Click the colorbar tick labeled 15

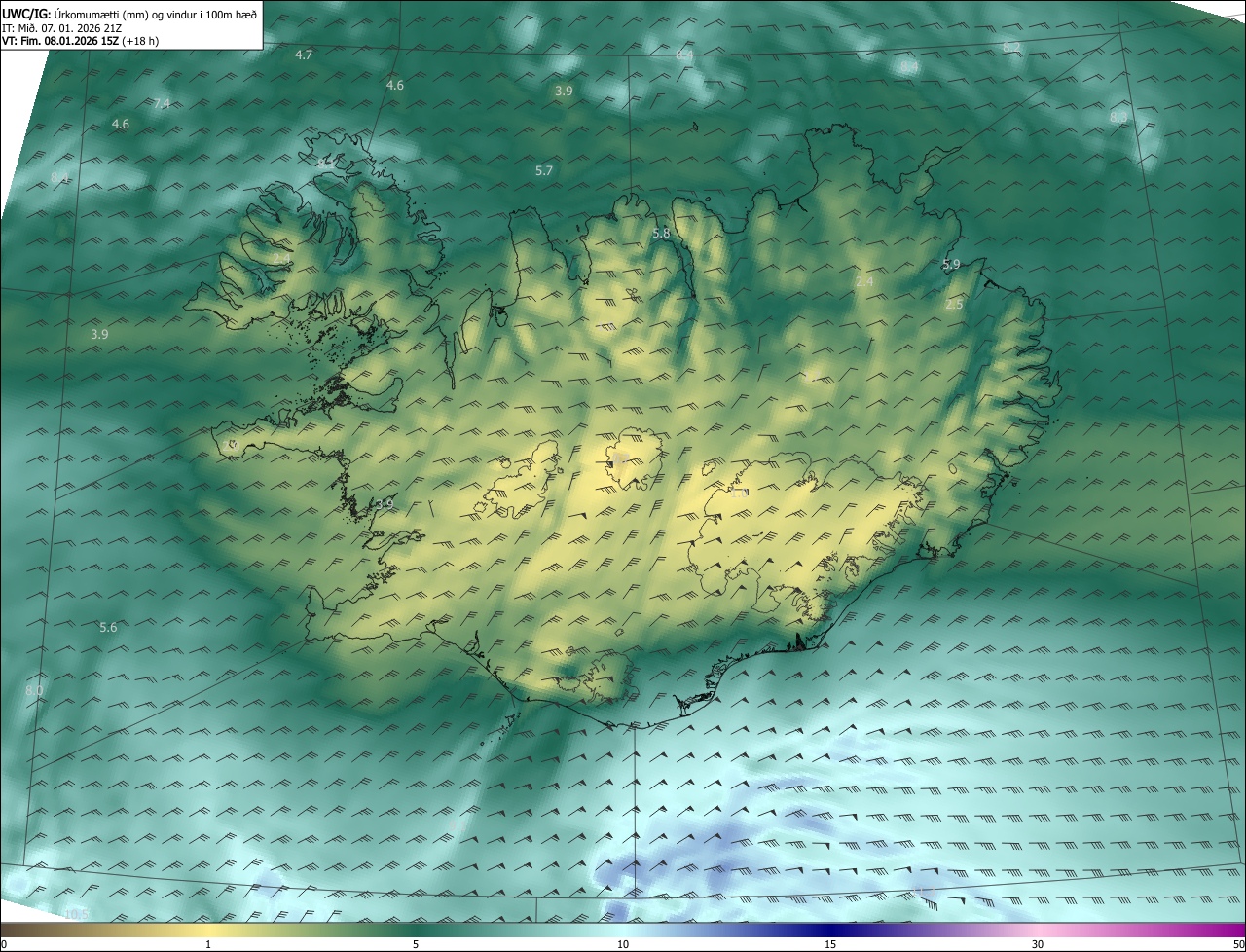pos(830,944)
